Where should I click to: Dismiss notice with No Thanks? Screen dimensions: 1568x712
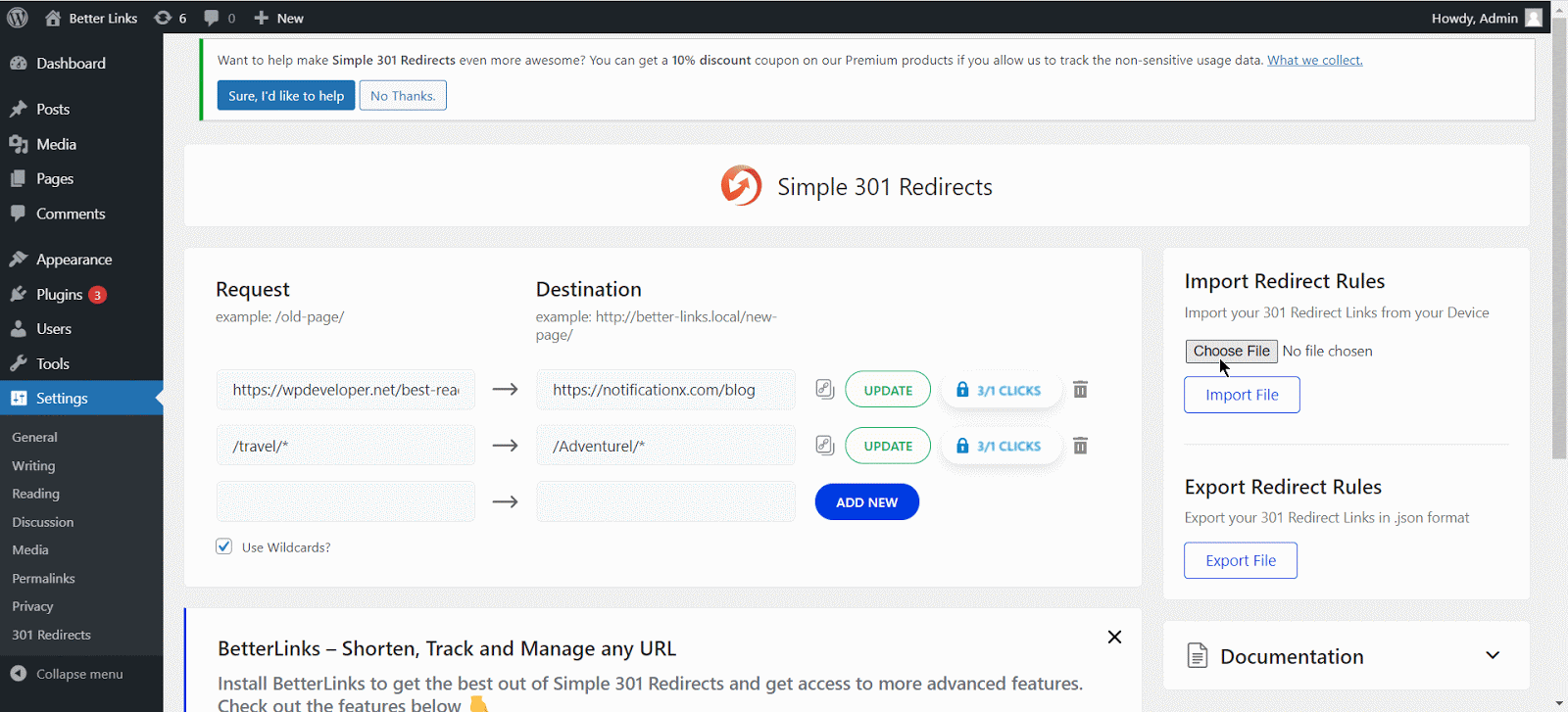(x=403, y=95)
